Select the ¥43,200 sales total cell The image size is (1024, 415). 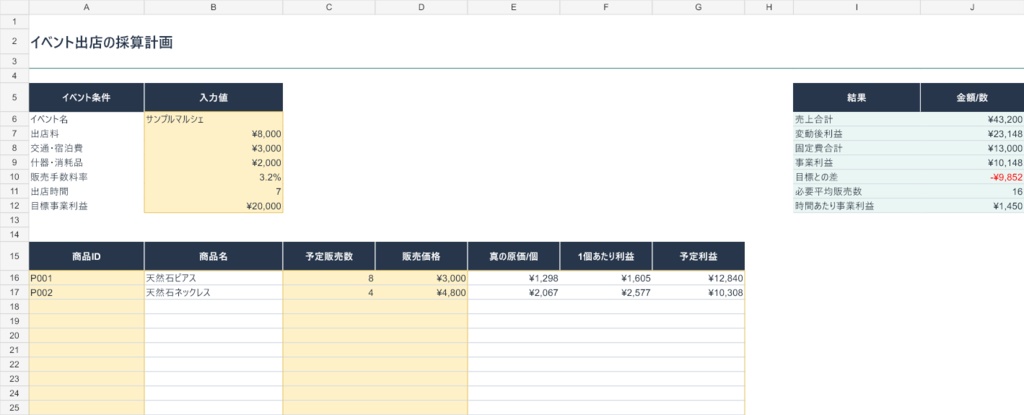pos(972,119)
